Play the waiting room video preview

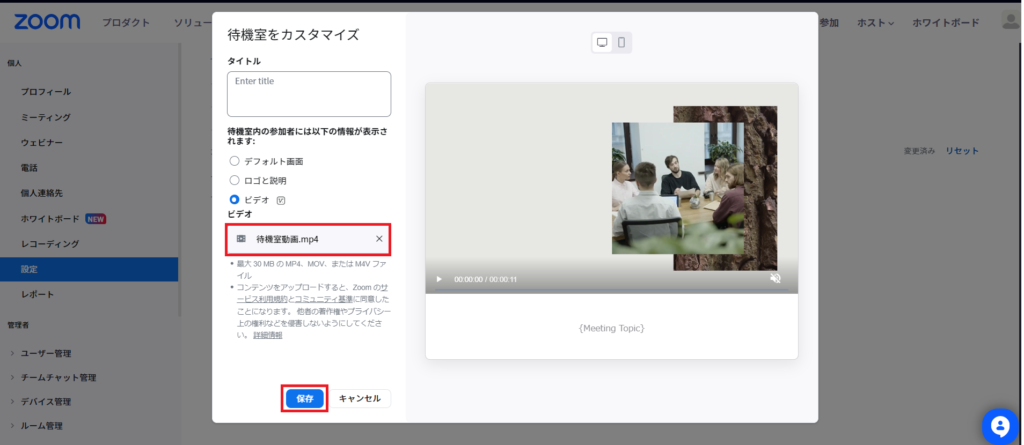[438, 279]
